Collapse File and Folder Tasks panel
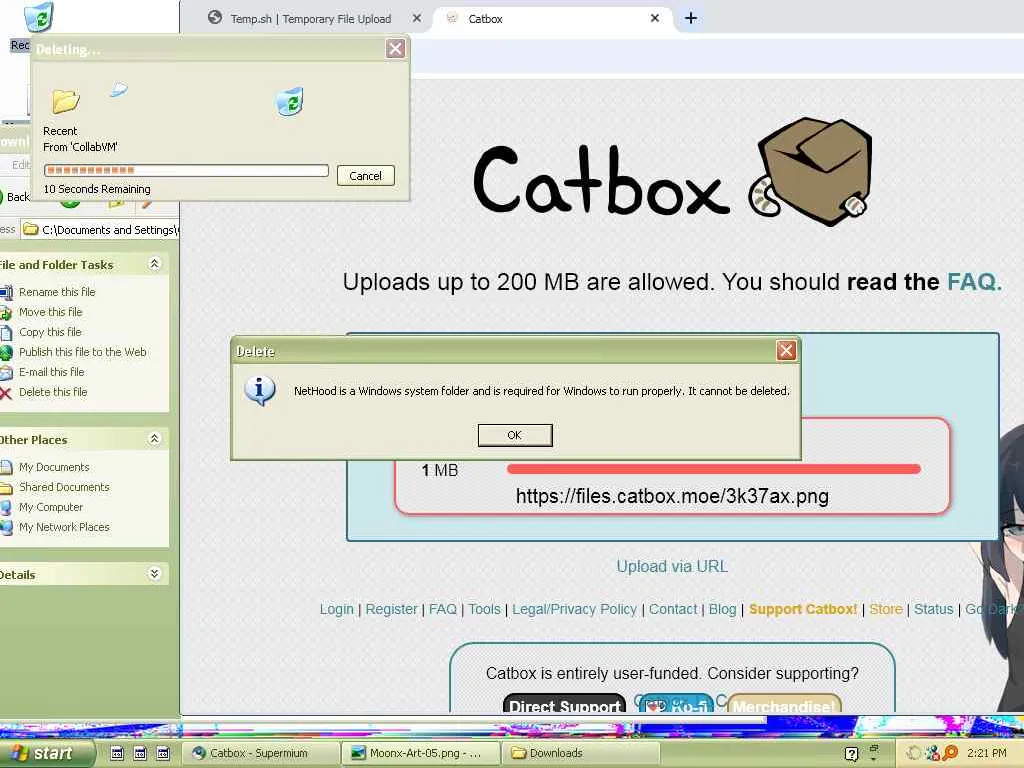Screen dimensions: 1024x768 pos(154,263)
